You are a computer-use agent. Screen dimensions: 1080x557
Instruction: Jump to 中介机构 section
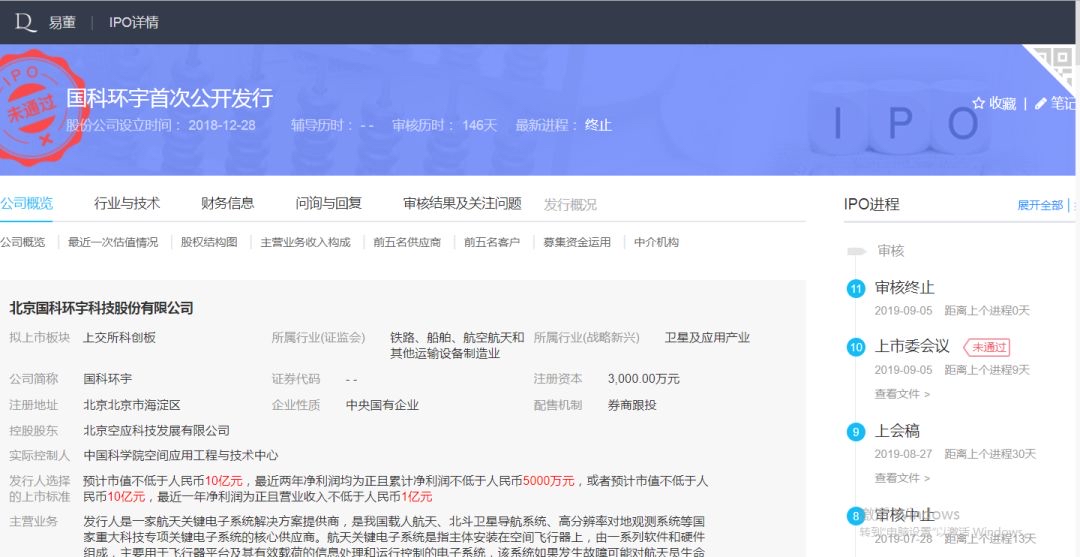(656, 242)
